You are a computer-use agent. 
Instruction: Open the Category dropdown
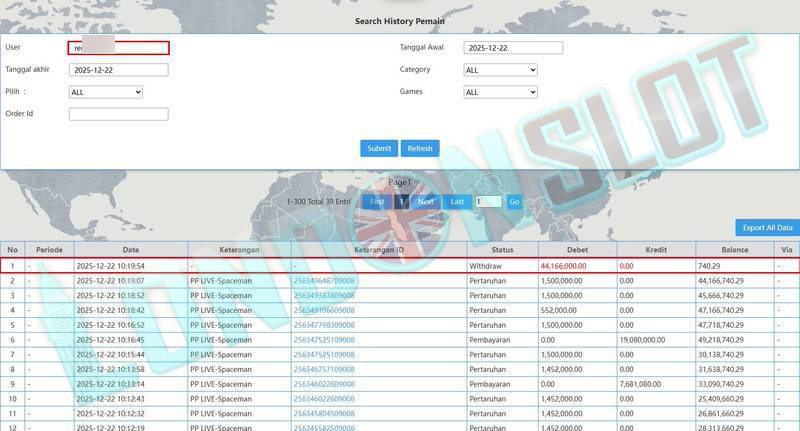pyautogui.click(x=500, y=70)
